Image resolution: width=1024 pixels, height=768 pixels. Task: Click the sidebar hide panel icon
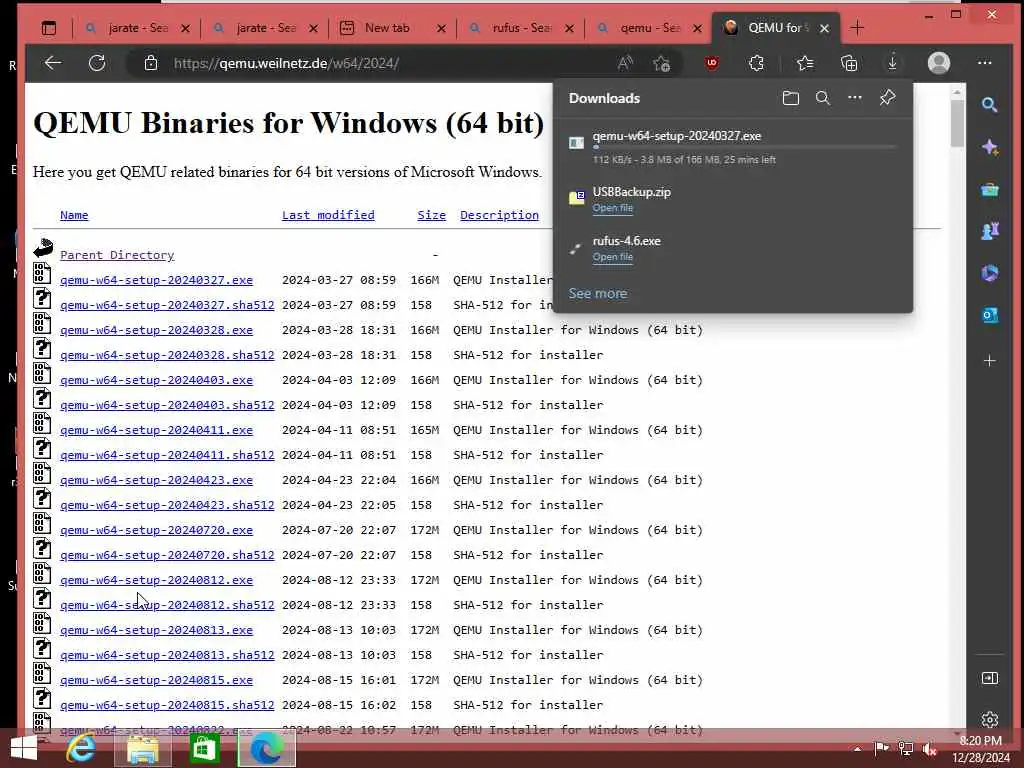pos(989,678)
